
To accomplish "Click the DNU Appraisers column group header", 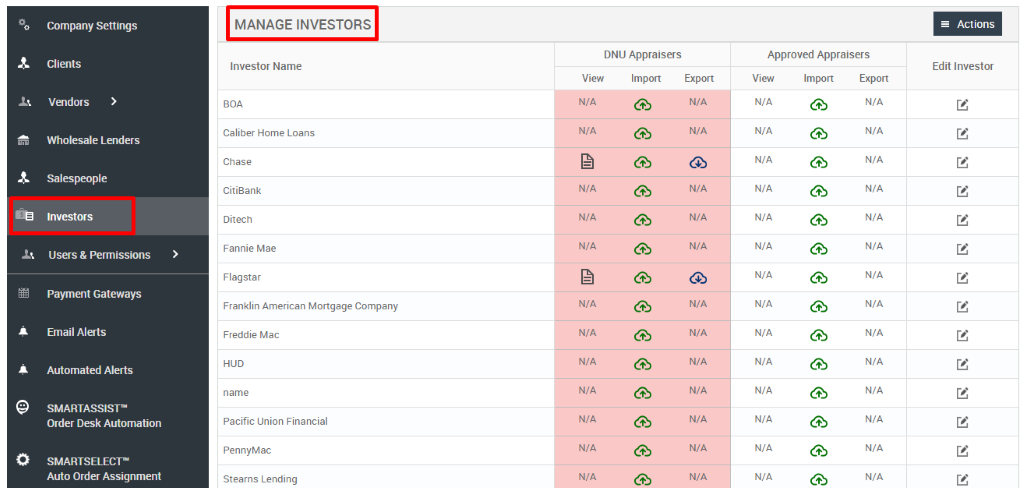I will [x=643, y=55].
